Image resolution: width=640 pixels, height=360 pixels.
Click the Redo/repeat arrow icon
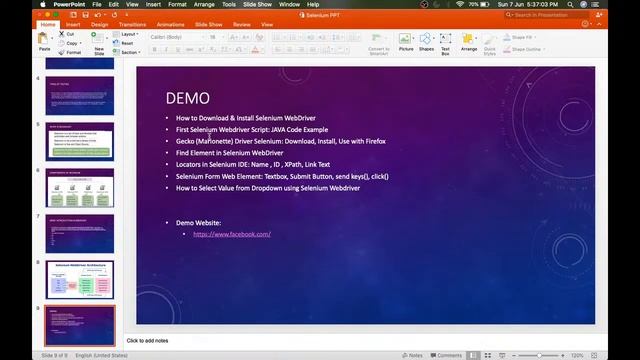pyautogui.click(x=115, y=15)
